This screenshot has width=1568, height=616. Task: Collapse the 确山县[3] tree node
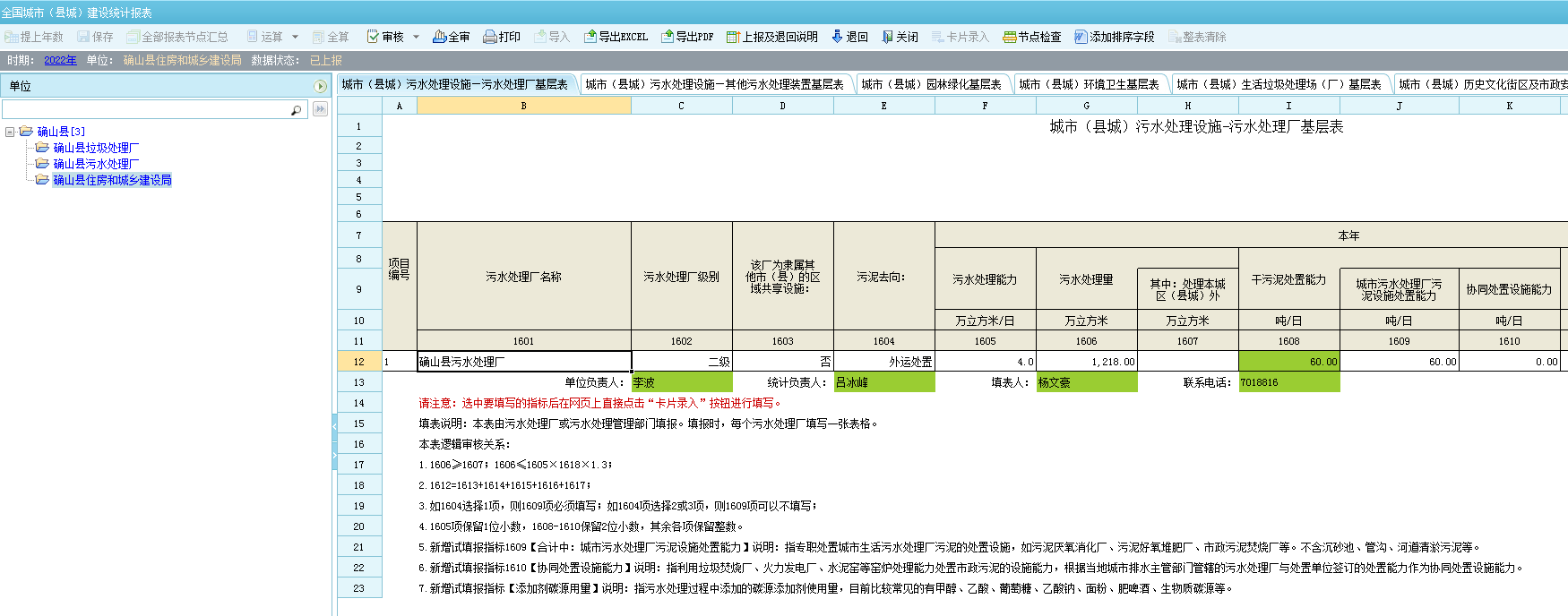coord(10,132)
